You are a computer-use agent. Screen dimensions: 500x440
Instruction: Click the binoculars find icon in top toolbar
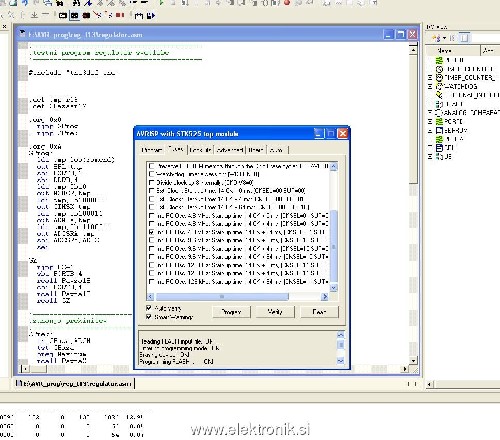[x=76, y=3]
